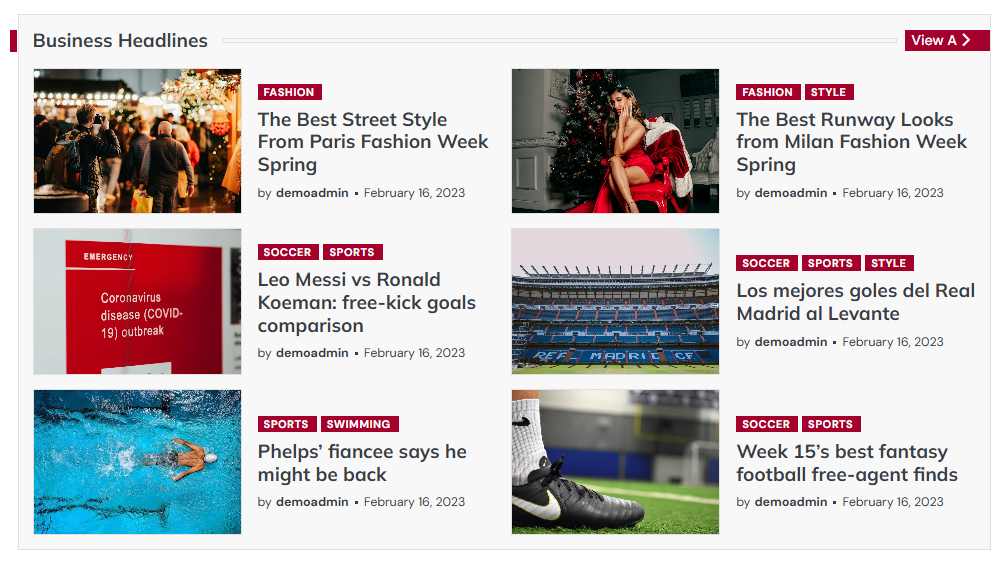Select the STYLE tag on the Milan article
Image resolution: width=1005 pixels, height=564 pixels.
pos(828,92)
